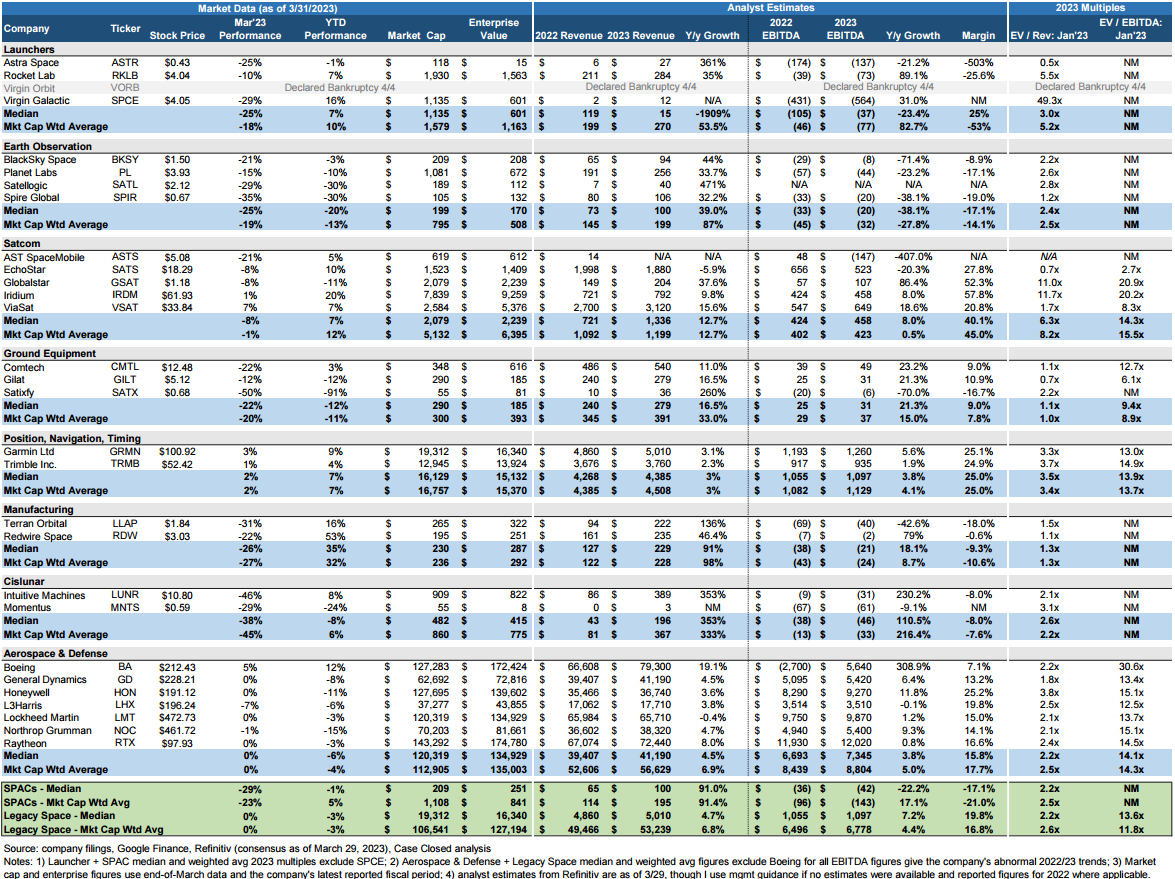Screen dimensions: 1175x879
Task: Click the General Dynamics company name
Action: point(45,680)
